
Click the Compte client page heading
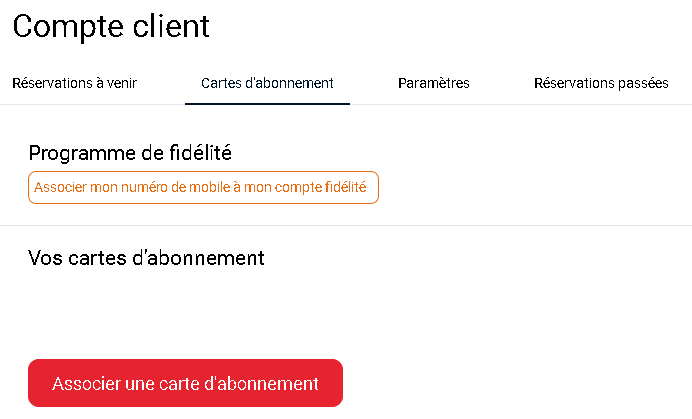(x=111, y=27)
